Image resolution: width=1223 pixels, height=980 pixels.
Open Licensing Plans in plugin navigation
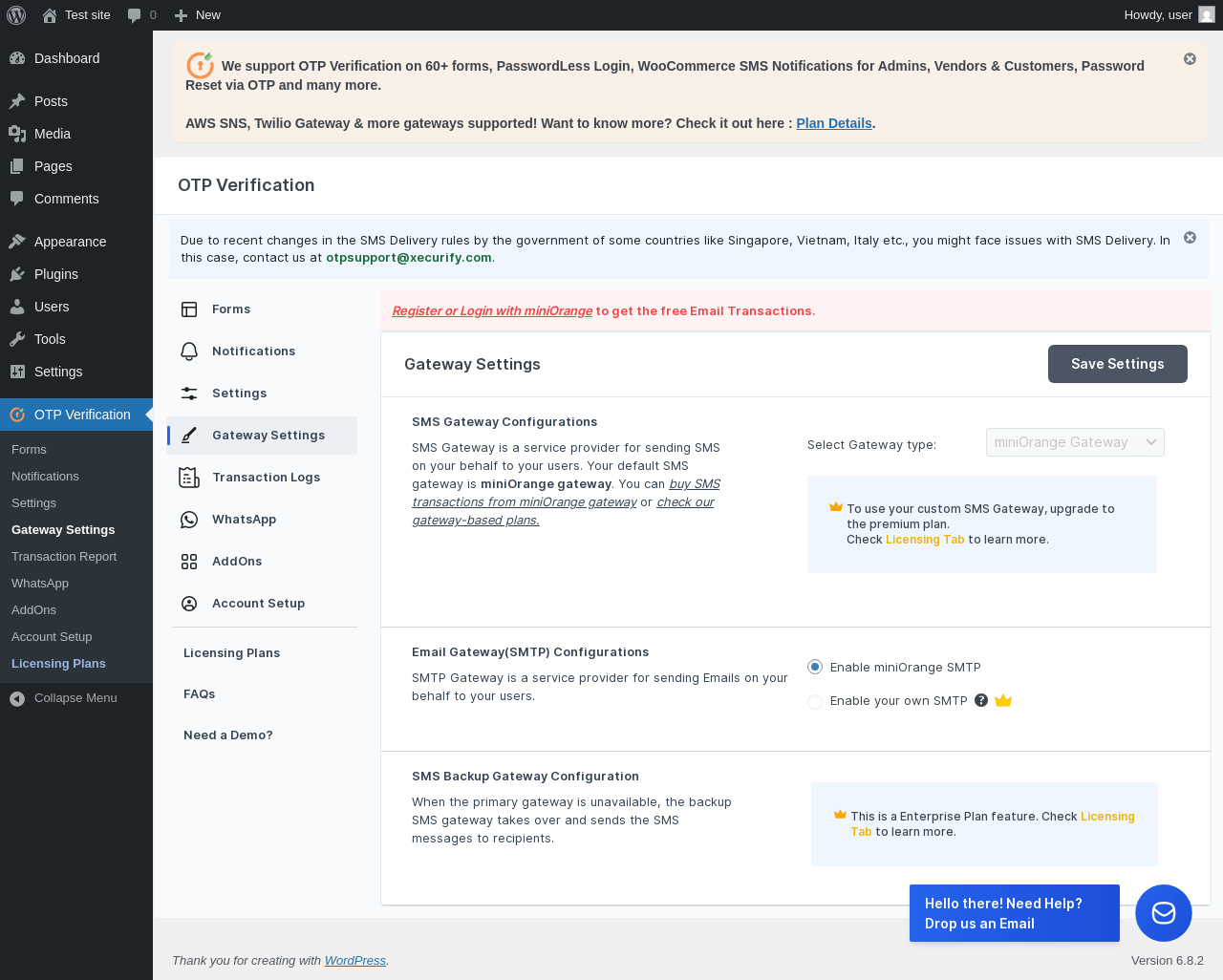[x=231, y=653]
